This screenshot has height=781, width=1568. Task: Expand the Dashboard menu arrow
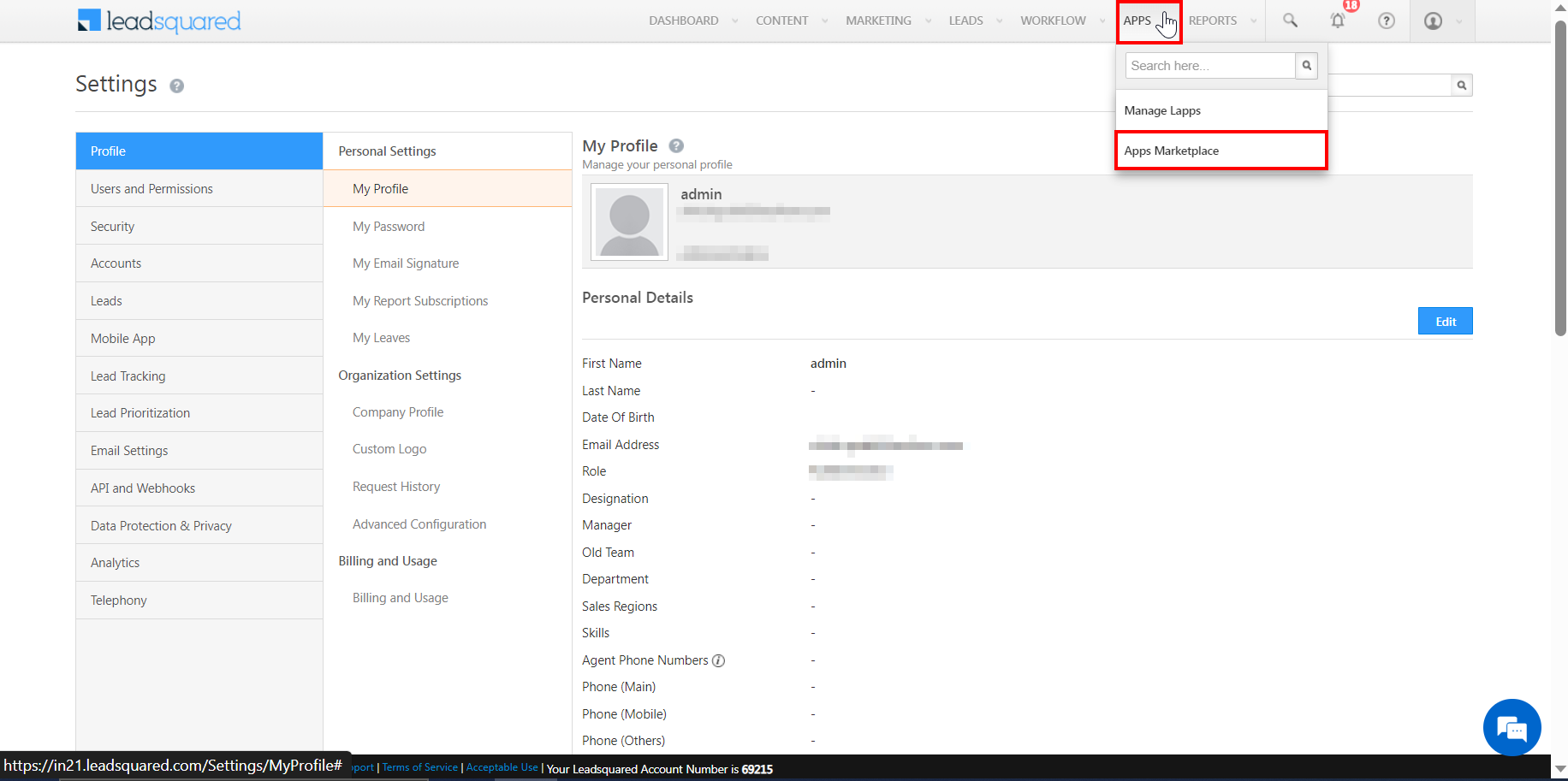734,21
